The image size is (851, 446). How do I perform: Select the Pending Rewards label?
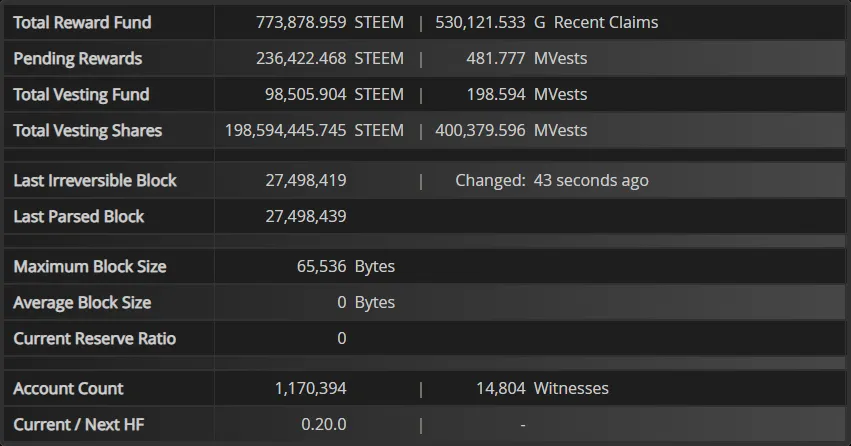tap(78, 59)
